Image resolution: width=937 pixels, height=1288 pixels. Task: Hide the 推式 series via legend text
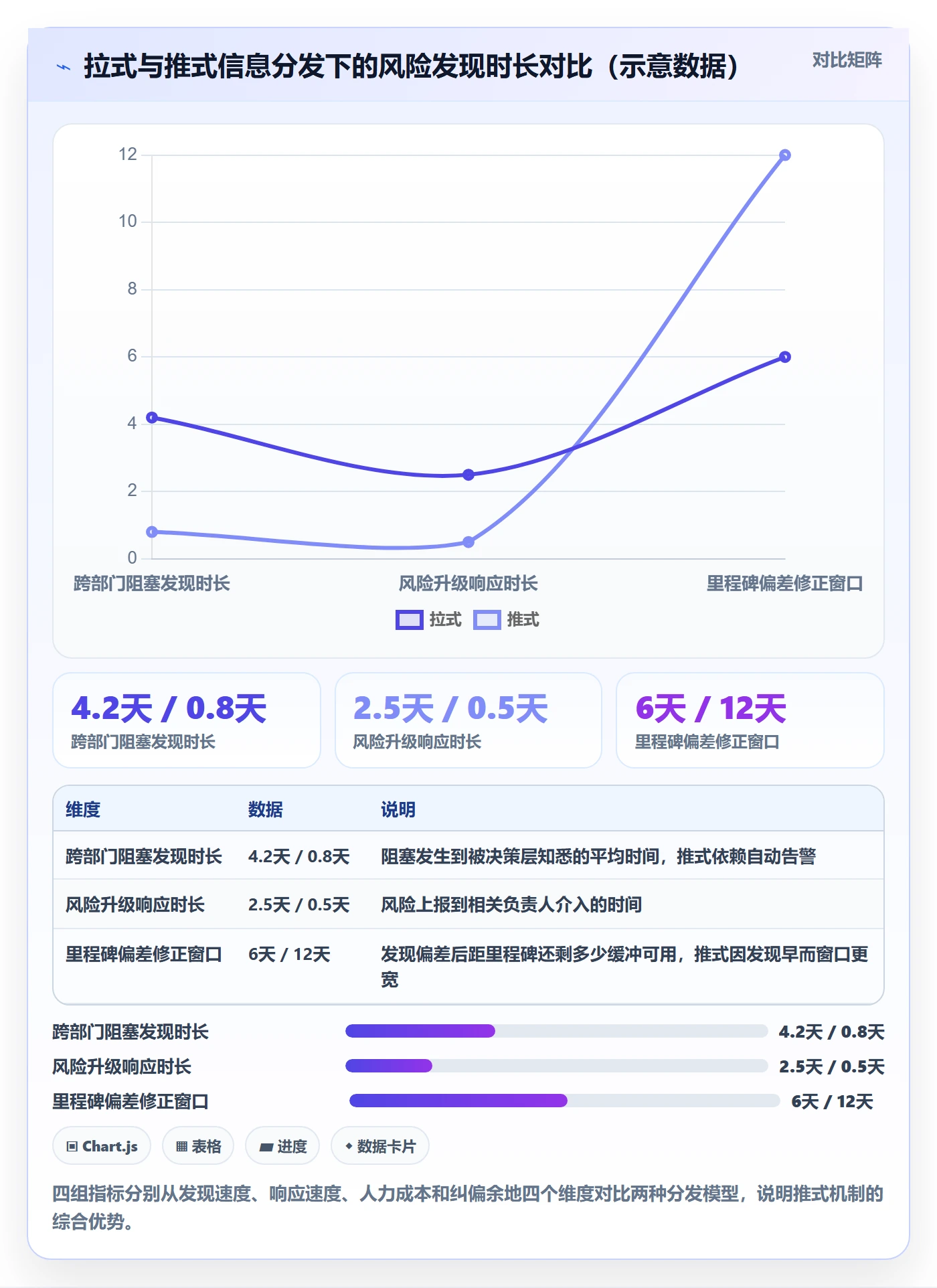tap(523, 620)
